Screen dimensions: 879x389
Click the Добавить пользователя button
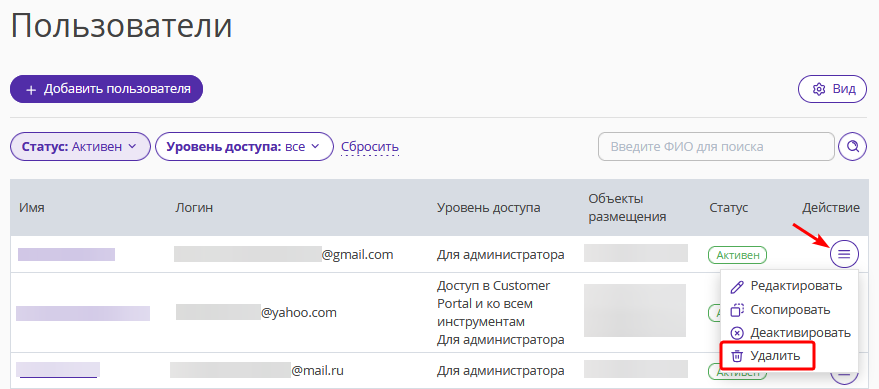pyautogui.click(x=106, y=89)
